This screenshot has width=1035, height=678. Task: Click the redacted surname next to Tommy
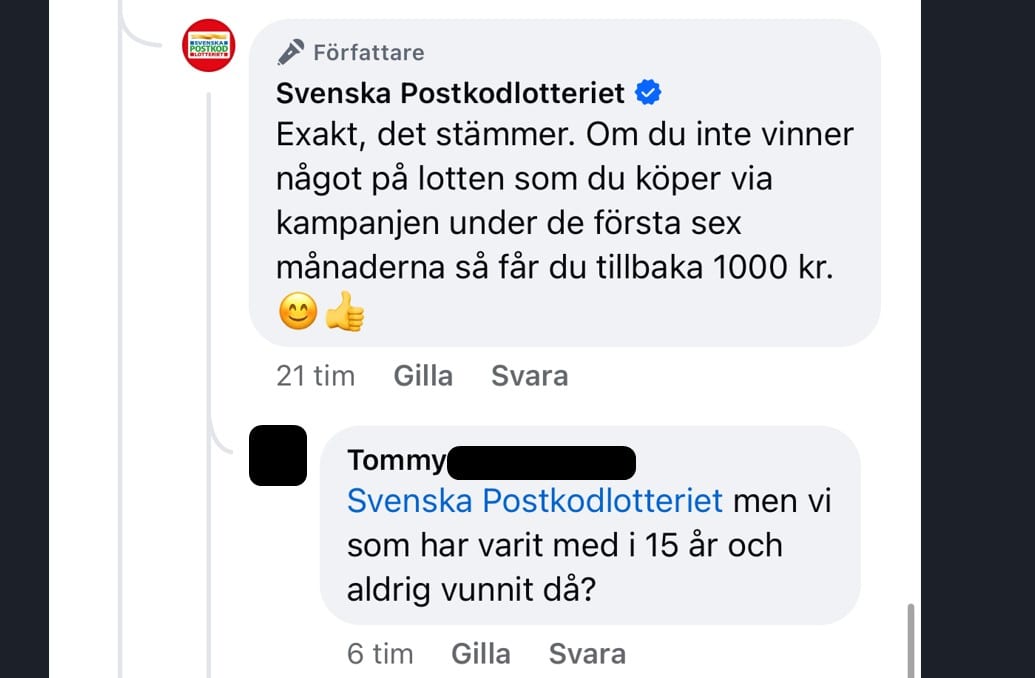(541, 462)
